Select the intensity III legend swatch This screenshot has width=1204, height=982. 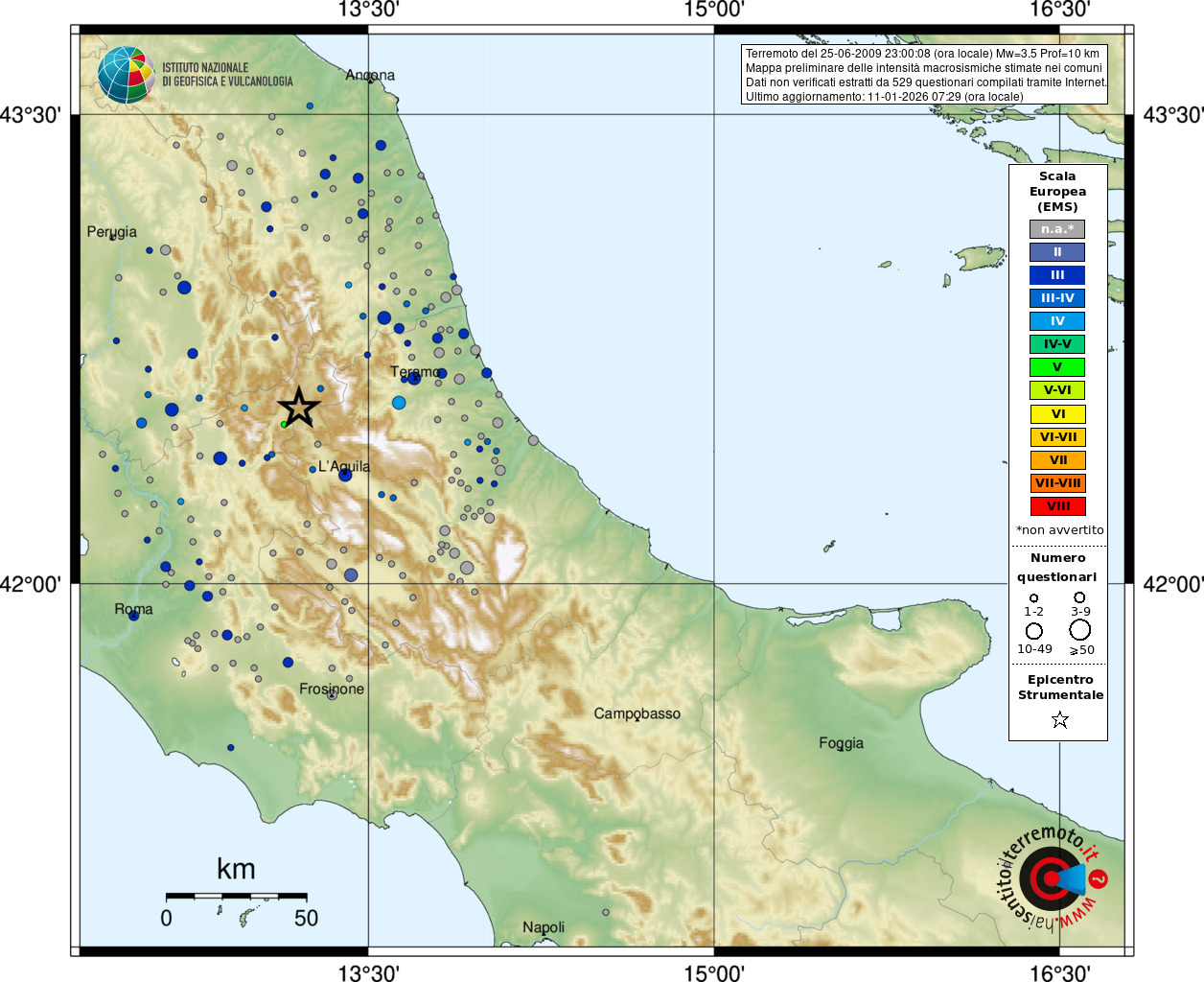[x=1057, y=275]
